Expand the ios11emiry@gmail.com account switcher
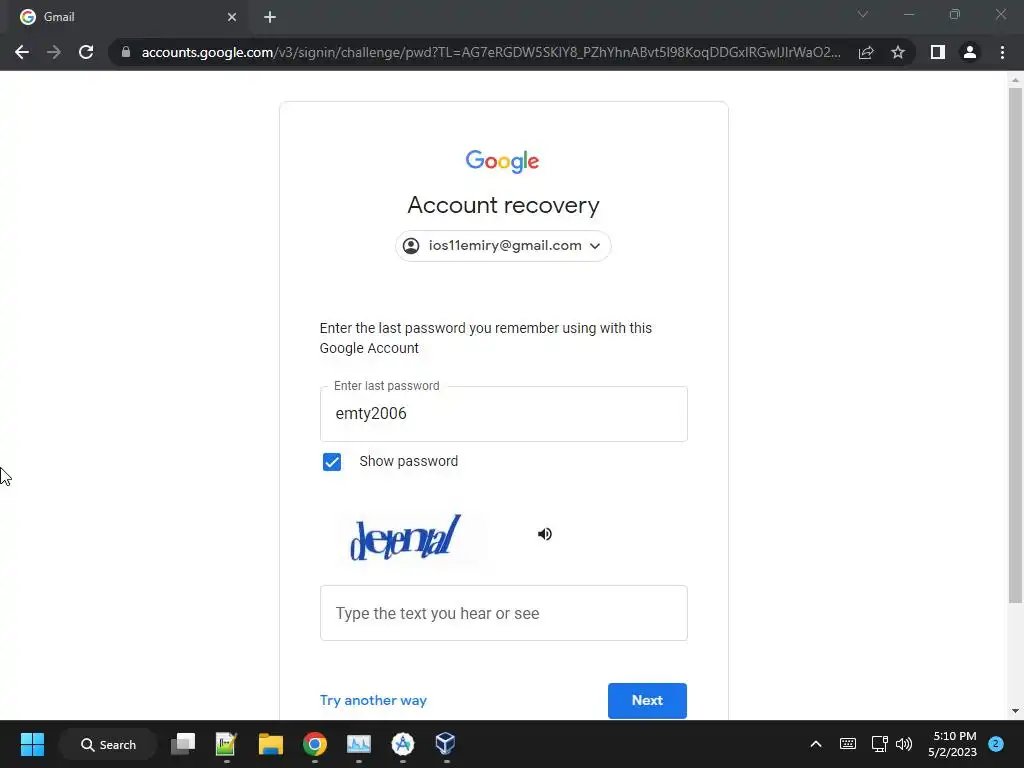 [x=503, y=246]
